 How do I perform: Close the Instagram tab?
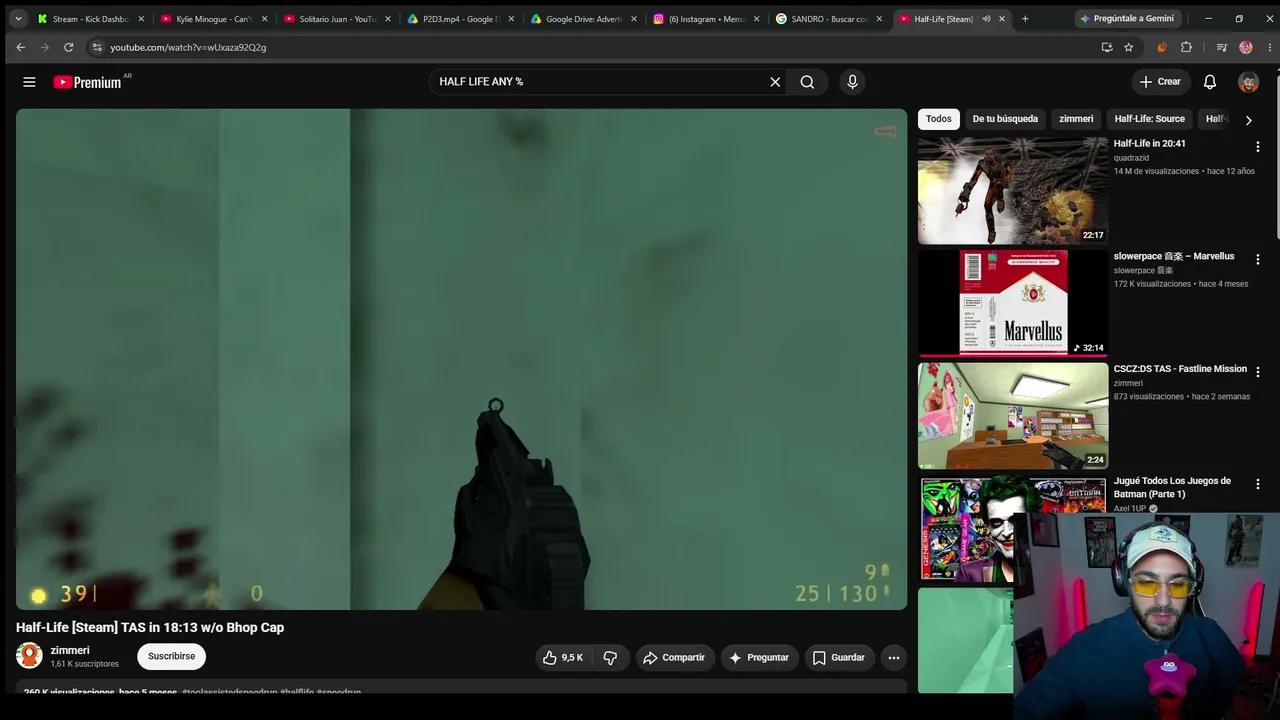point(756,19)
